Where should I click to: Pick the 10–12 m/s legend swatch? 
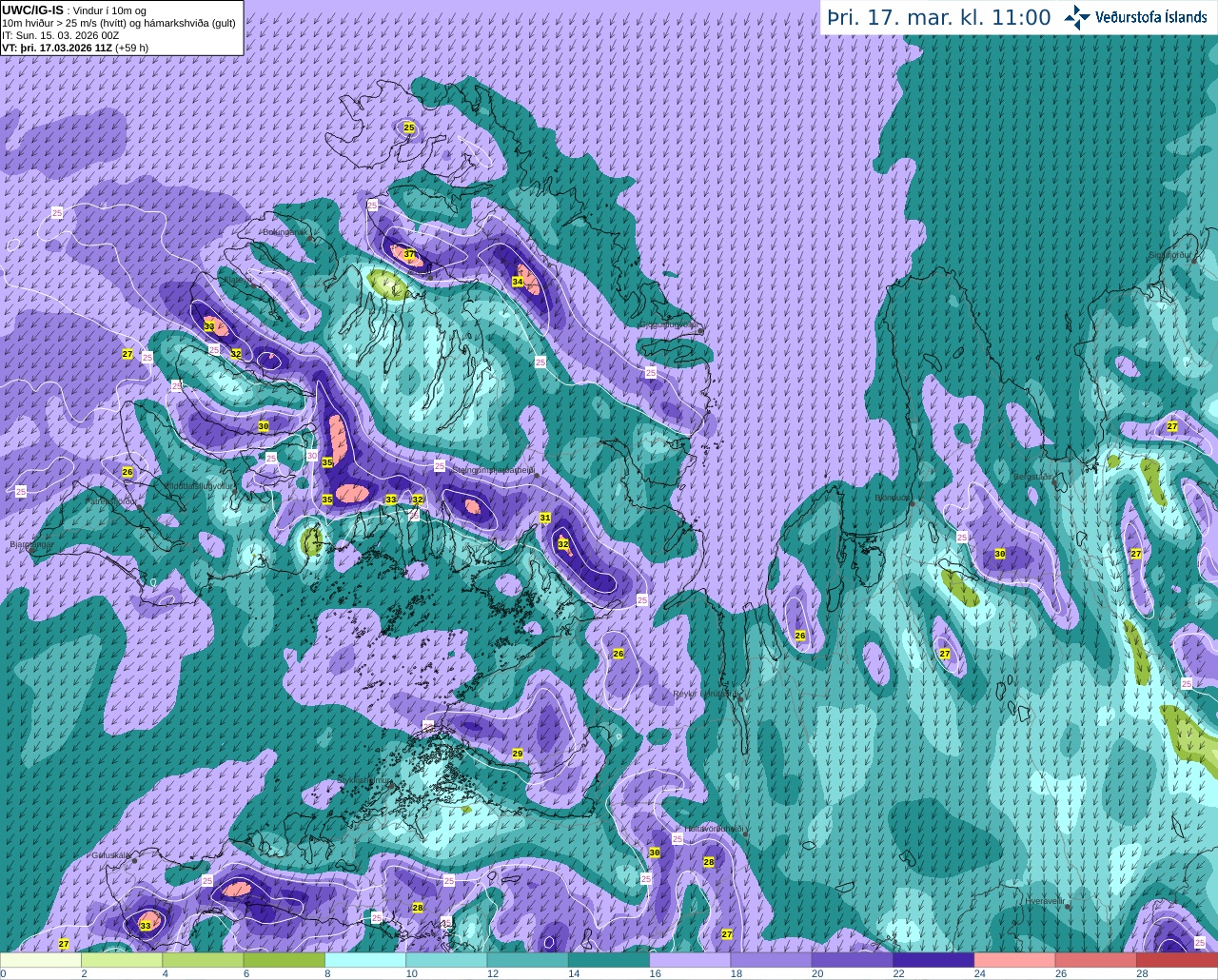pyautogui.click(x=446, y=960)
